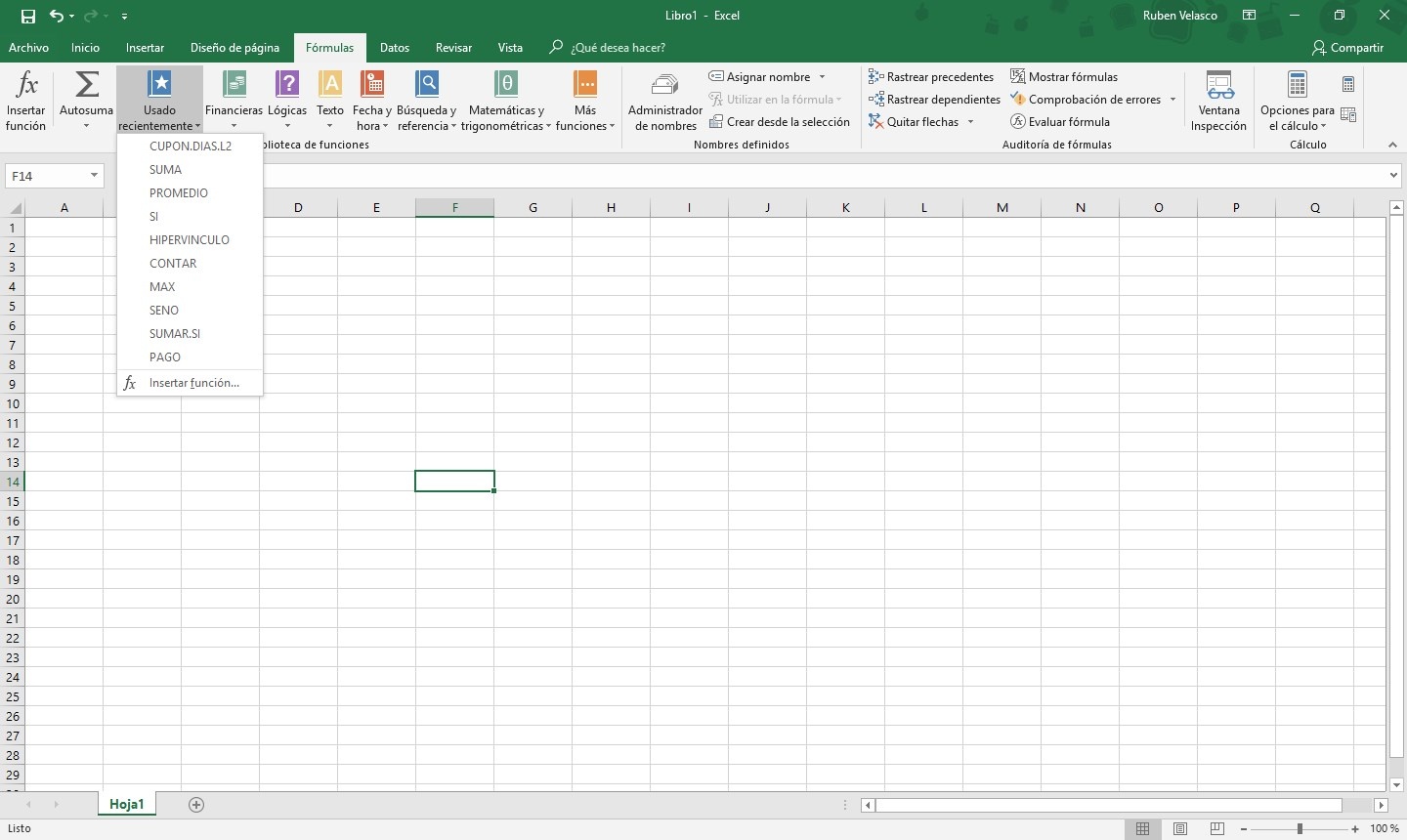Click zoom in plus button

pos(1355,828)
